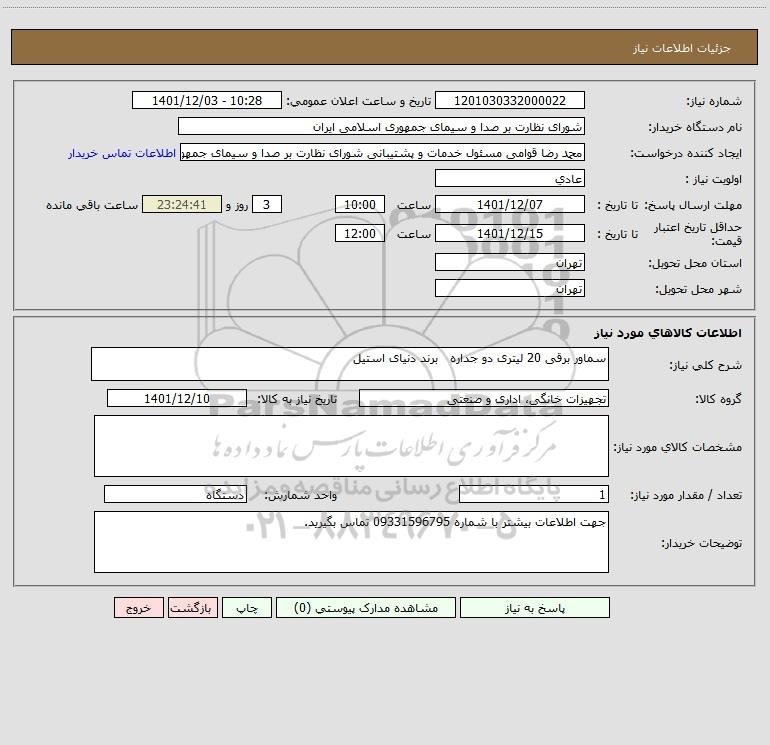This screenshot has width=770, height=745.
Task: Click the شرح کلی نیاز description box
Action: (x=350, y=364)
